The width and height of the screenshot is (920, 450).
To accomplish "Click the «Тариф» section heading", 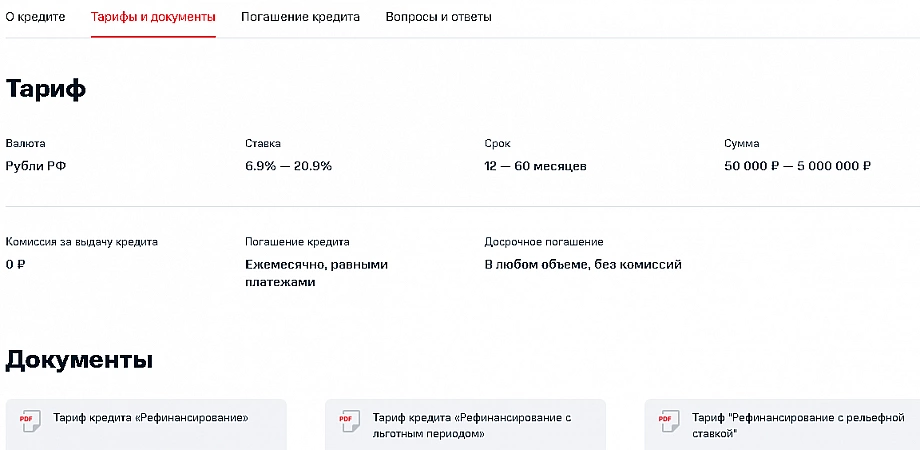I will (46, 88).
